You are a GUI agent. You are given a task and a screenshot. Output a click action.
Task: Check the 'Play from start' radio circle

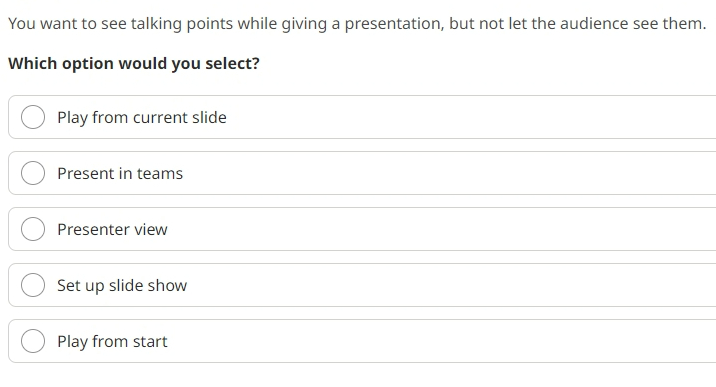(33, 341)
